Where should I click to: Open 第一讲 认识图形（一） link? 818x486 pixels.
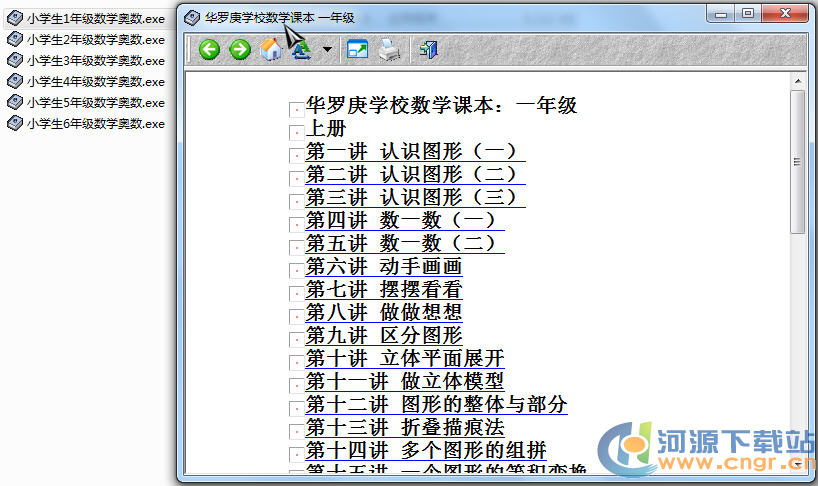click(415, 151)
